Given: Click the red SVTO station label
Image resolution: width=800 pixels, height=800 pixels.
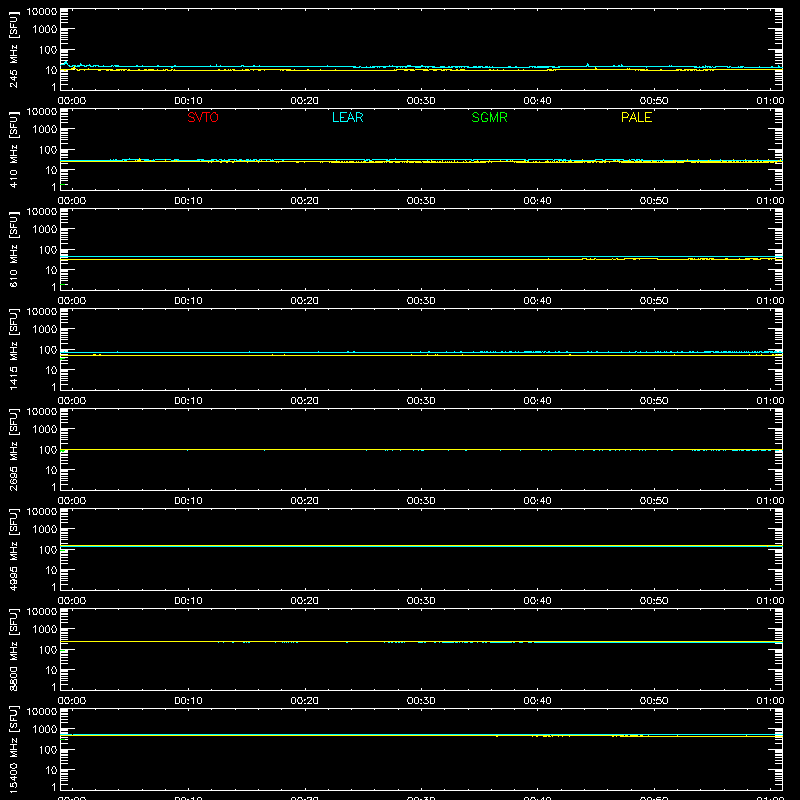Looking at the screenshot, I should [203, 117].
